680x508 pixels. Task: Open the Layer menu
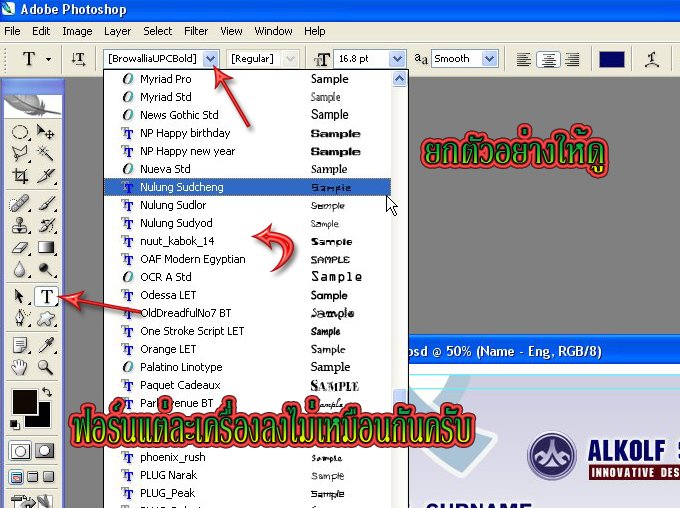117,31
